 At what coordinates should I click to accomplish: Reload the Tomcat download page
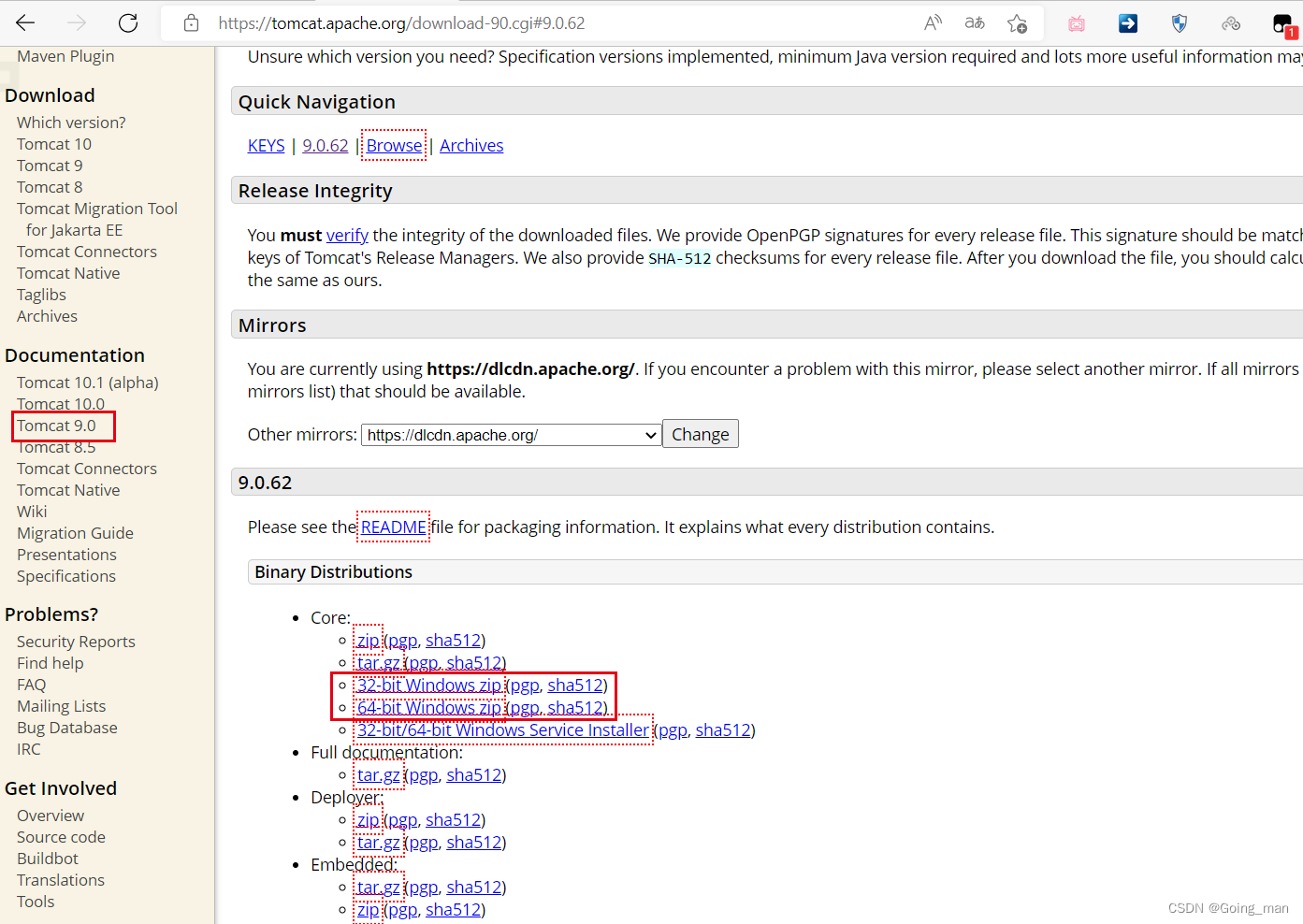tap(128, 23)
